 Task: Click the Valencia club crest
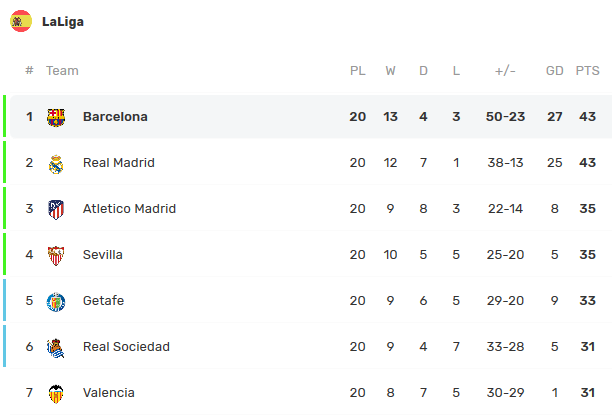[56, 394]
